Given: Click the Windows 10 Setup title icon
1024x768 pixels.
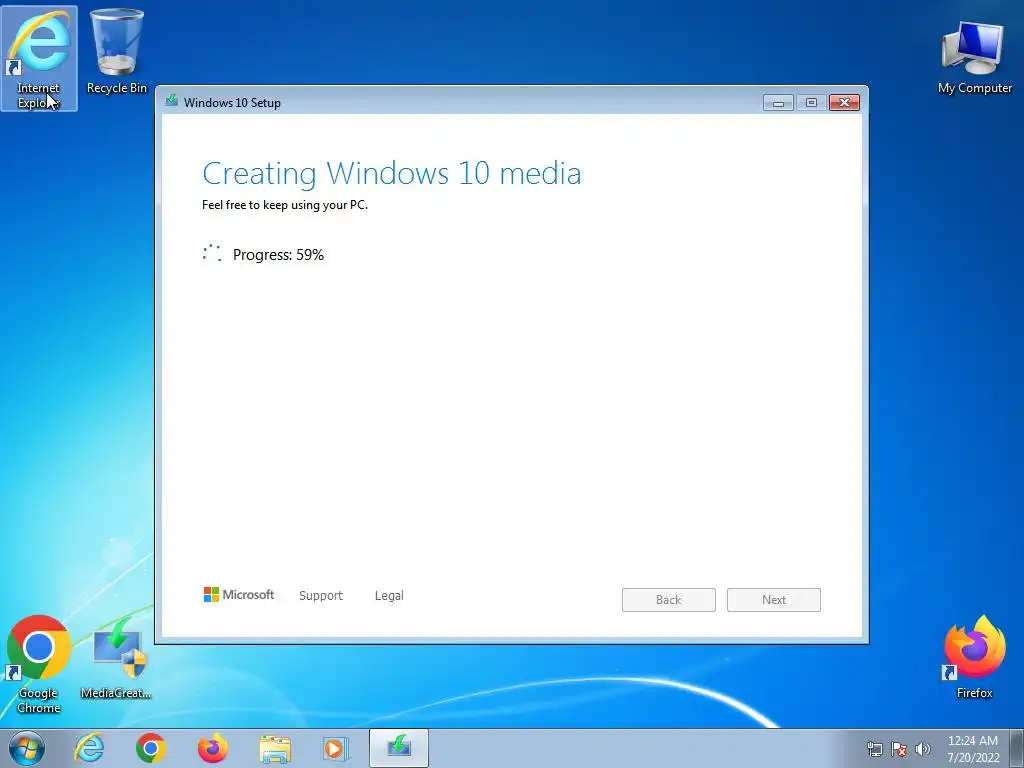Looking at the screenshot, I should [x=172, y=101].
